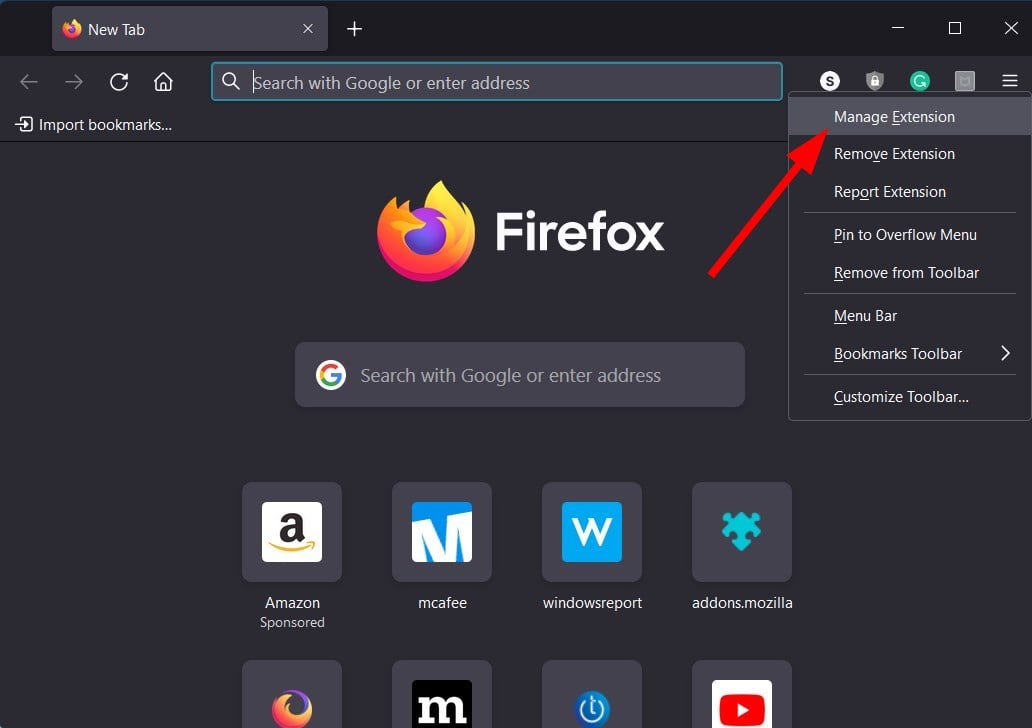Go forward one page arrow
The width and height of the screenshot is (1032, 728).
click(74, 82)
